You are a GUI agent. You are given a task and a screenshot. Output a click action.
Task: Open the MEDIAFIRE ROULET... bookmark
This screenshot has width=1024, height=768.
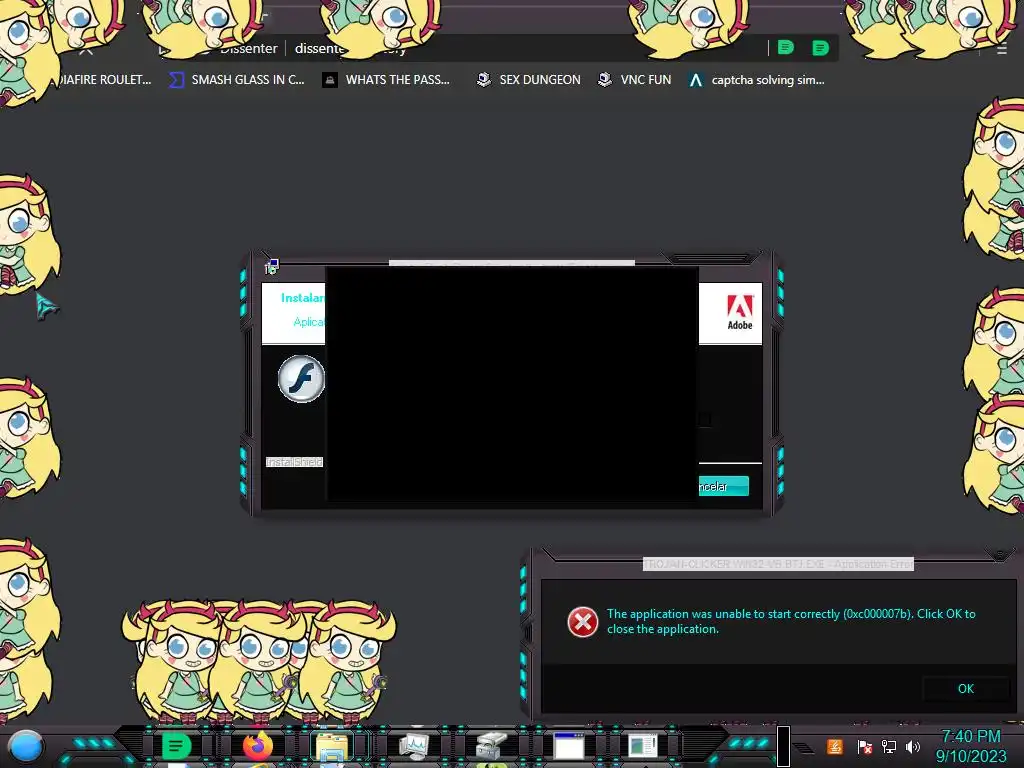(103, 80)
